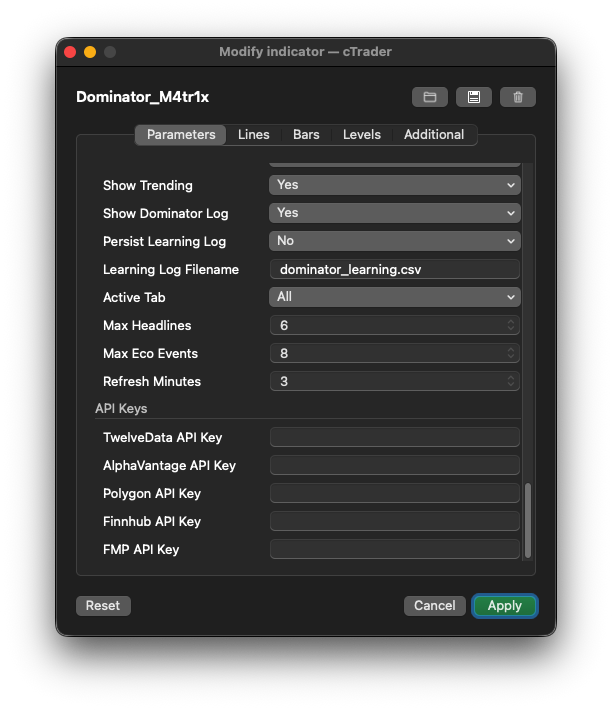
Task: Click the API Keys section header
Action: [x=121, y=408]
